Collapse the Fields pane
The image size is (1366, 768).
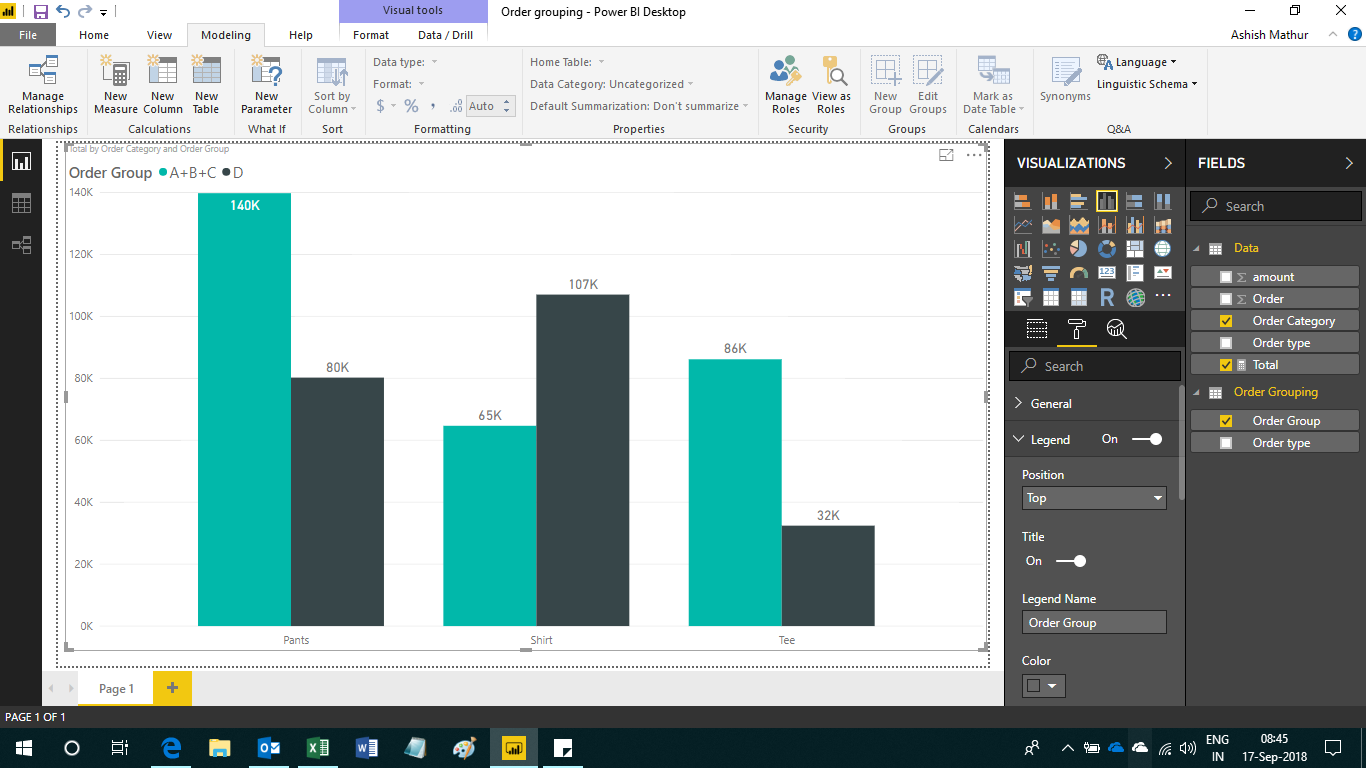click(1349, 163)
